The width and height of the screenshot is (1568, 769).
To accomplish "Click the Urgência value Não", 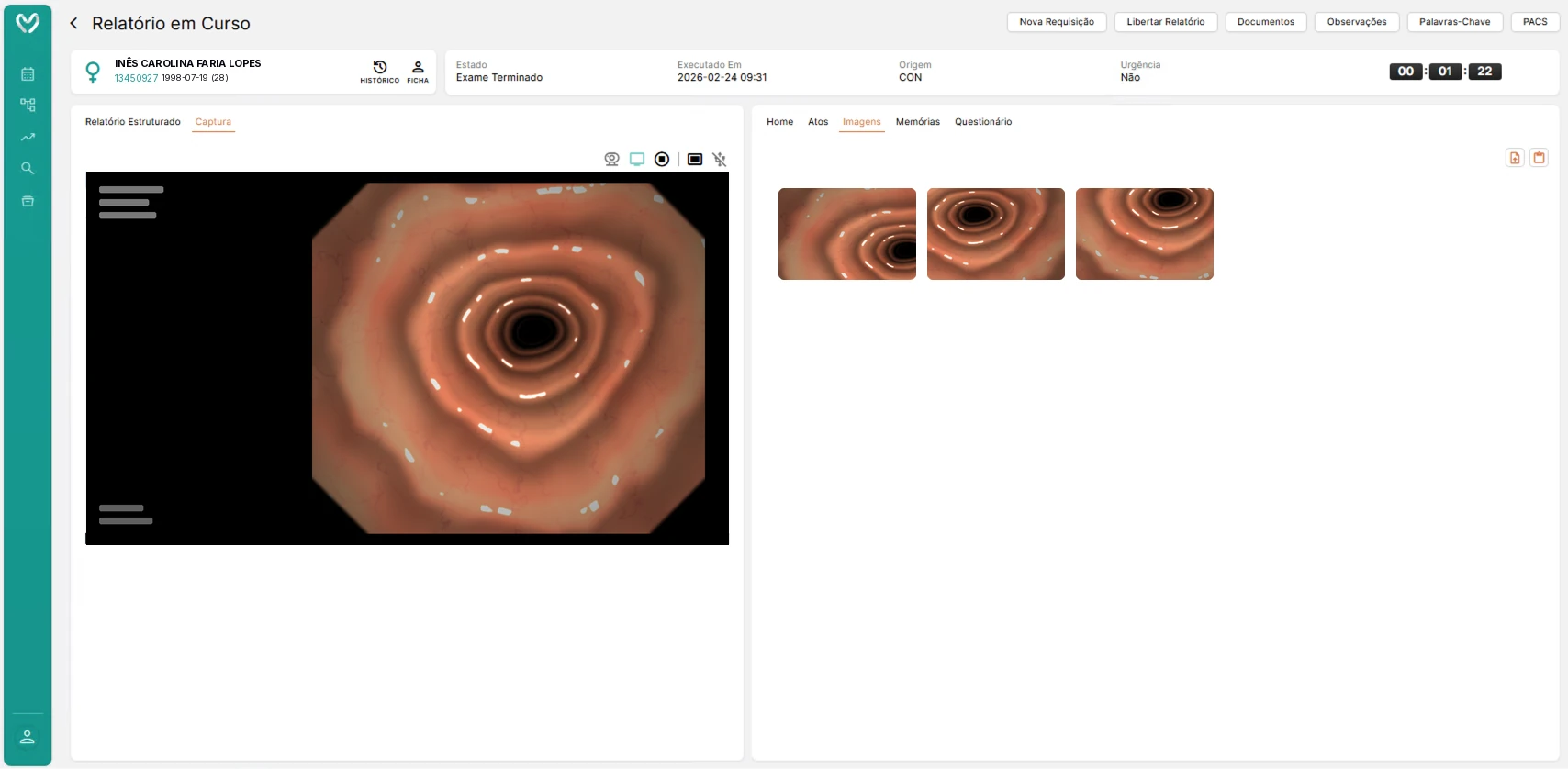I will tap(1130, 78).
